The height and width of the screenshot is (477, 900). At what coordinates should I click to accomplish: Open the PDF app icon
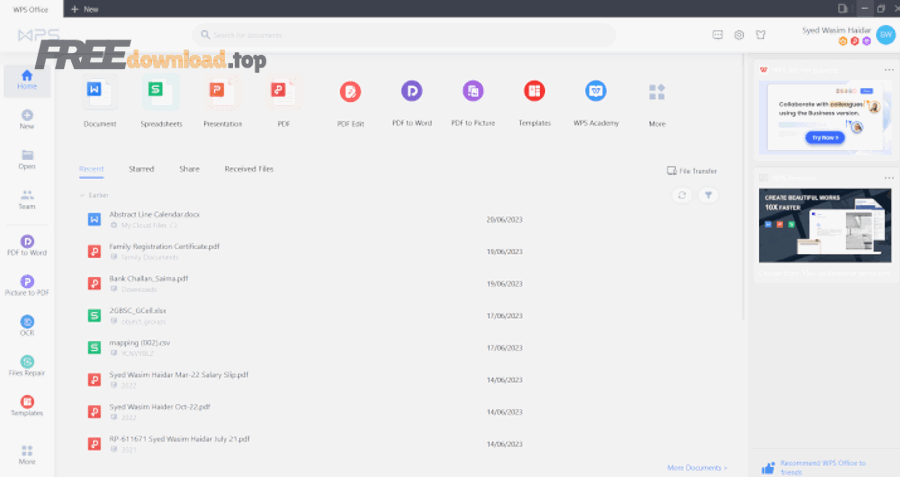click(x=284, y=101)
